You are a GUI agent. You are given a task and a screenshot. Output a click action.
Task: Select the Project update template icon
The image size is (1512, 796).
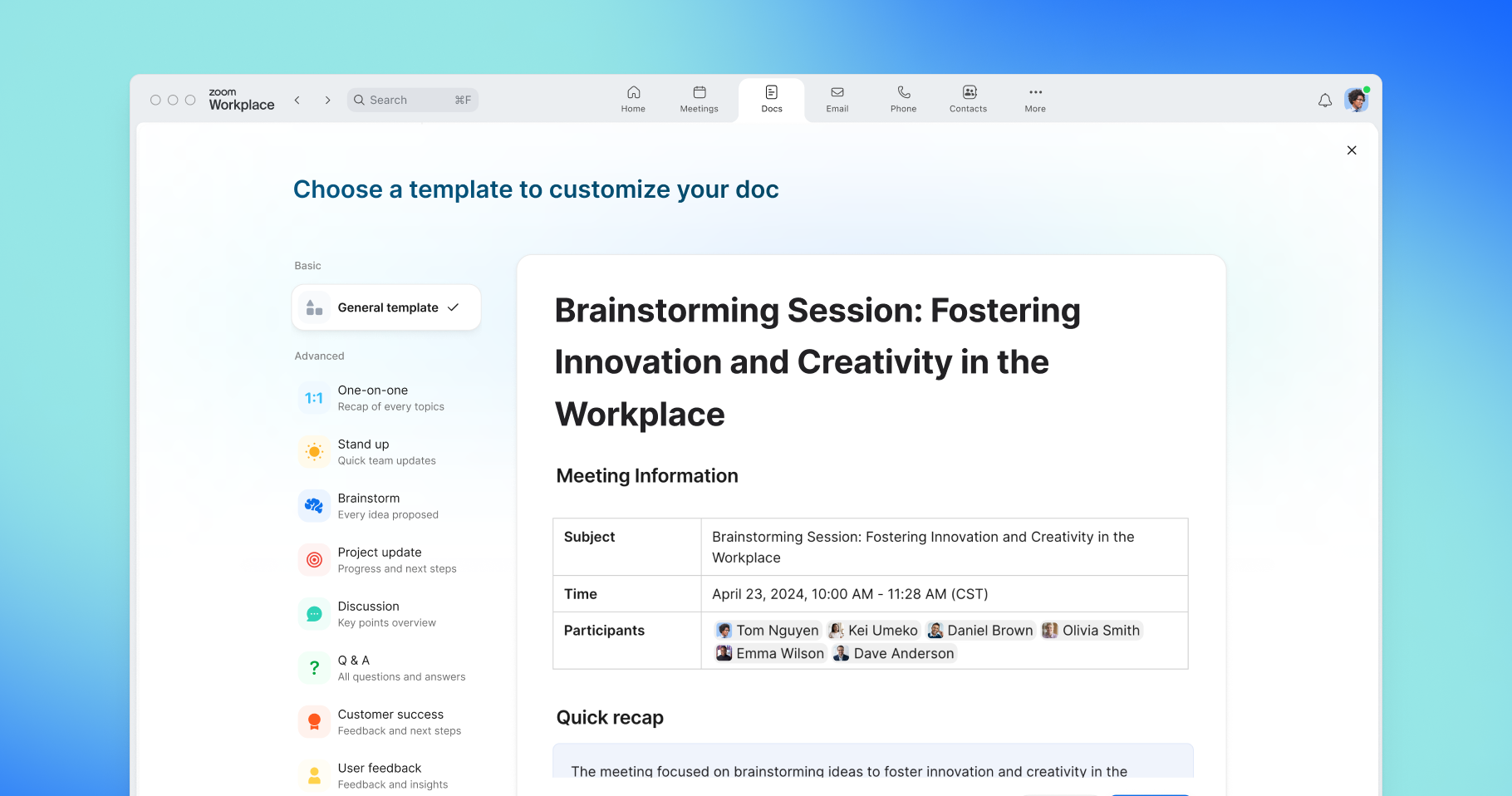click(x=313, y=559)
